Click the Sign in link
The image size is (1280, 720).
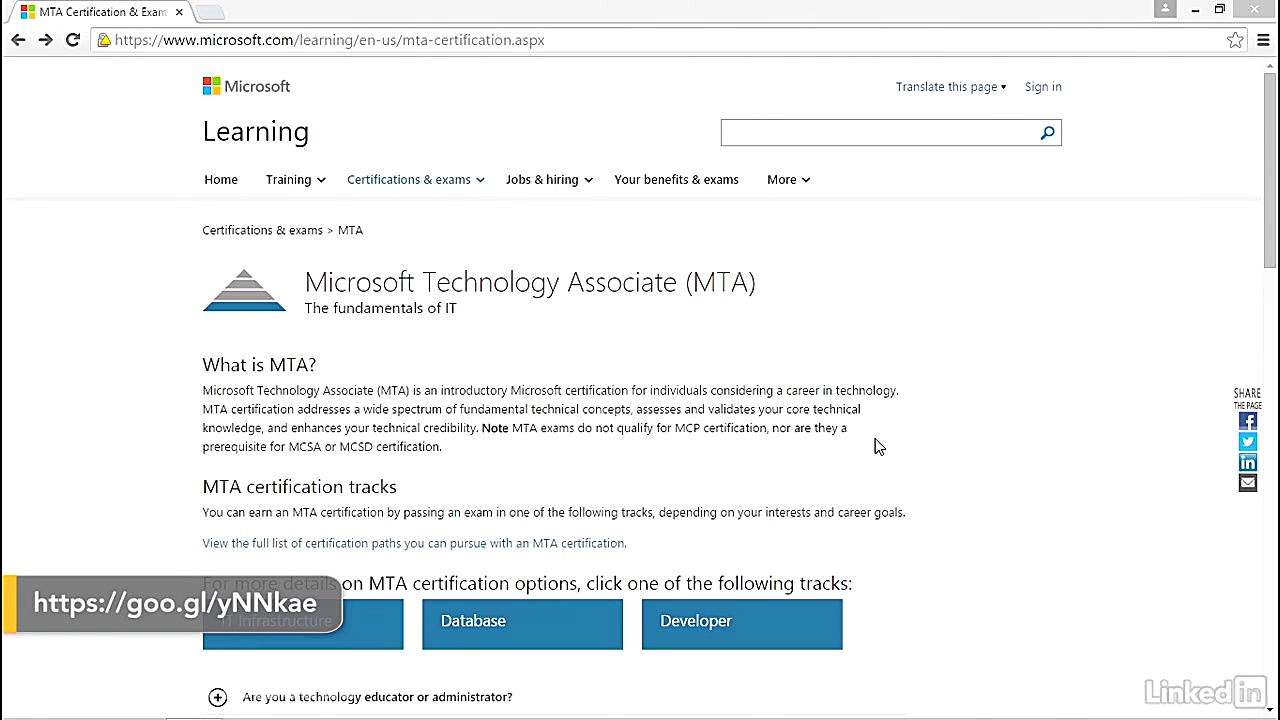click(1043, 87)
